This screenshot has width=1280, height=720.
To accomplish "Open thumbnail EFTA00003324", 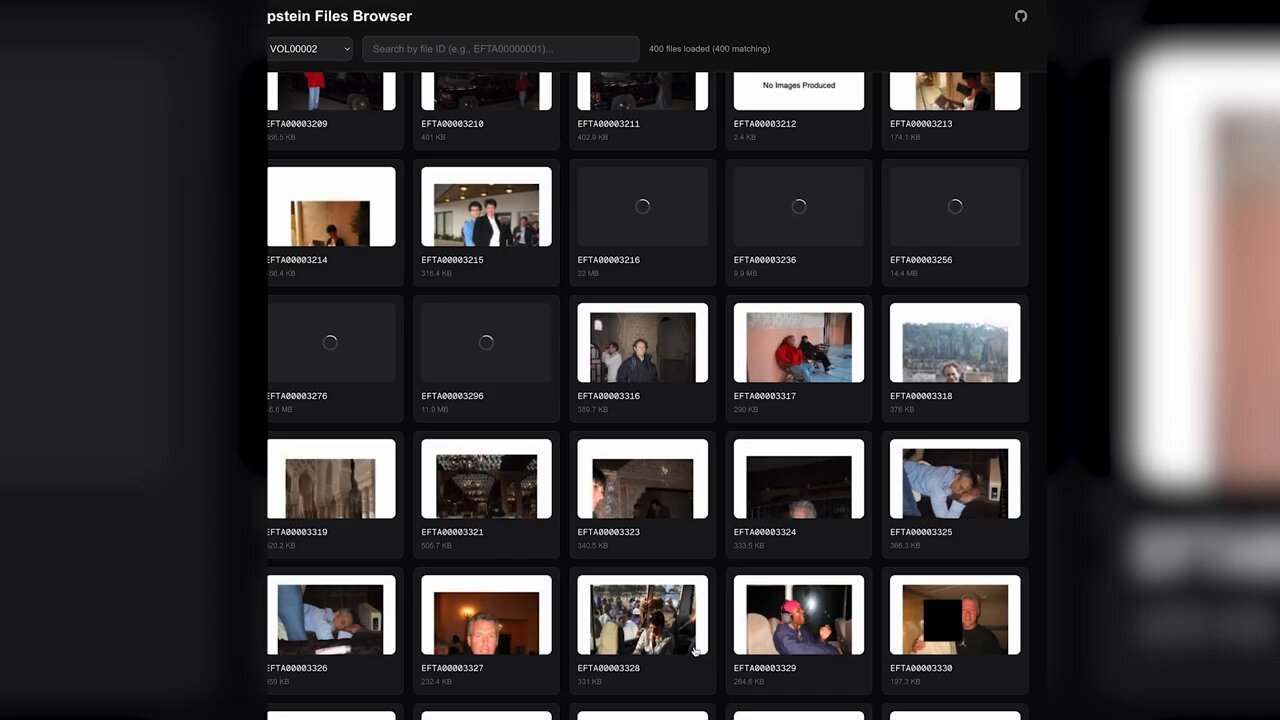I will (x=799, y=478).
